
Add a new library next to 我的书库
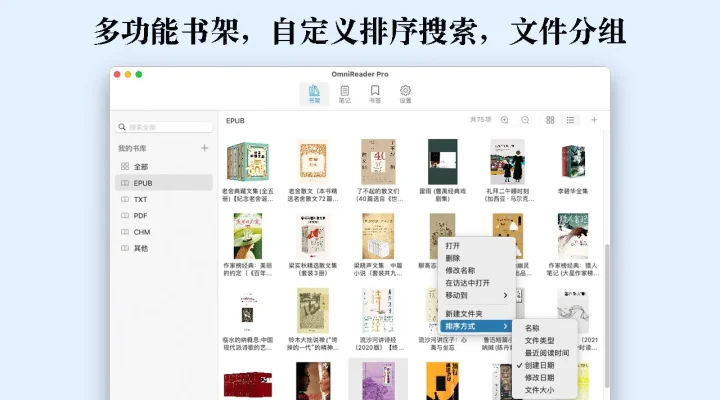pos(204,148)
